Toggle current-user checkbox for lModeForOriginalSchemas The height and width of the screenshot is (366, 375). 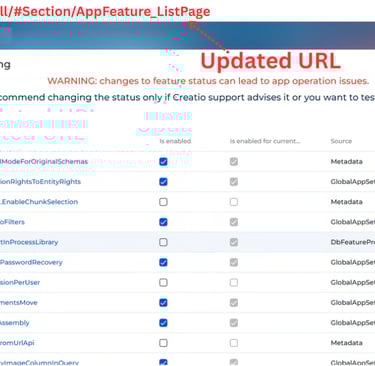[x=234, y=162]
